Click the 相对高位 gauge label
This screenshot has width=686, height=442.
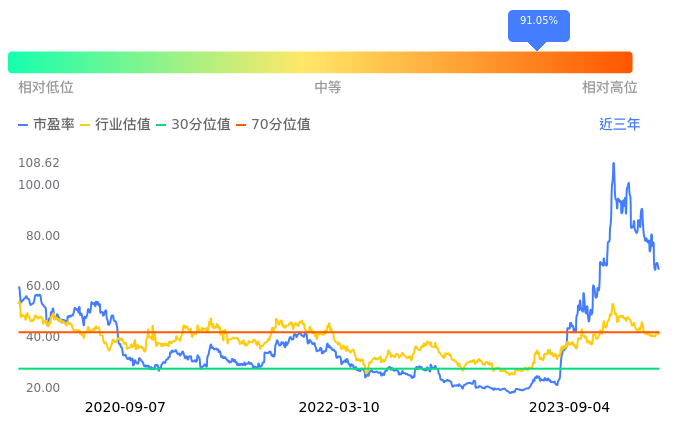click(610, 88)
